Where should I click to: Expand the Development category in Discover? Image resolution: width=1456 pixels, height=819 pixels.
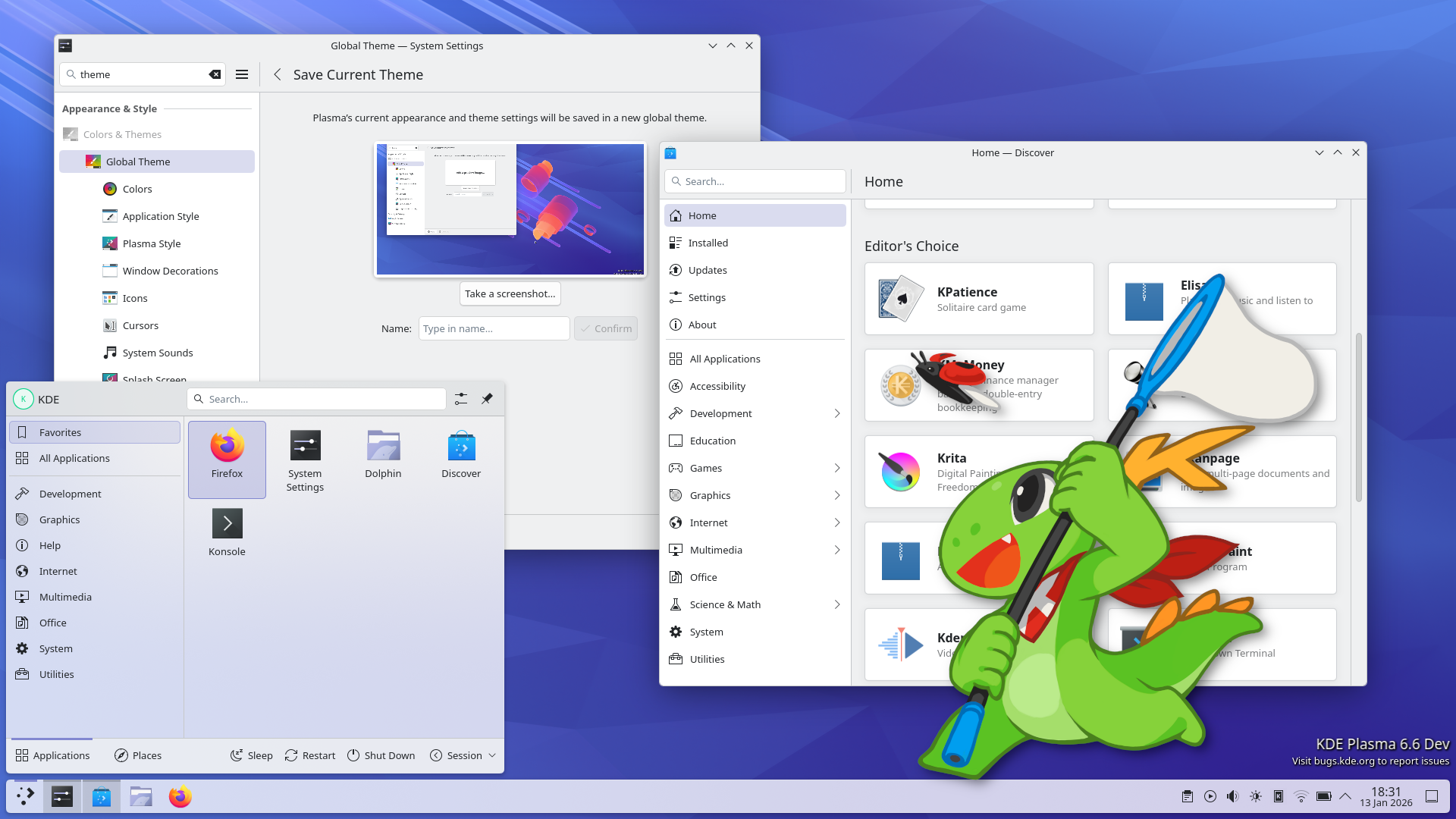tap(837, 413)
